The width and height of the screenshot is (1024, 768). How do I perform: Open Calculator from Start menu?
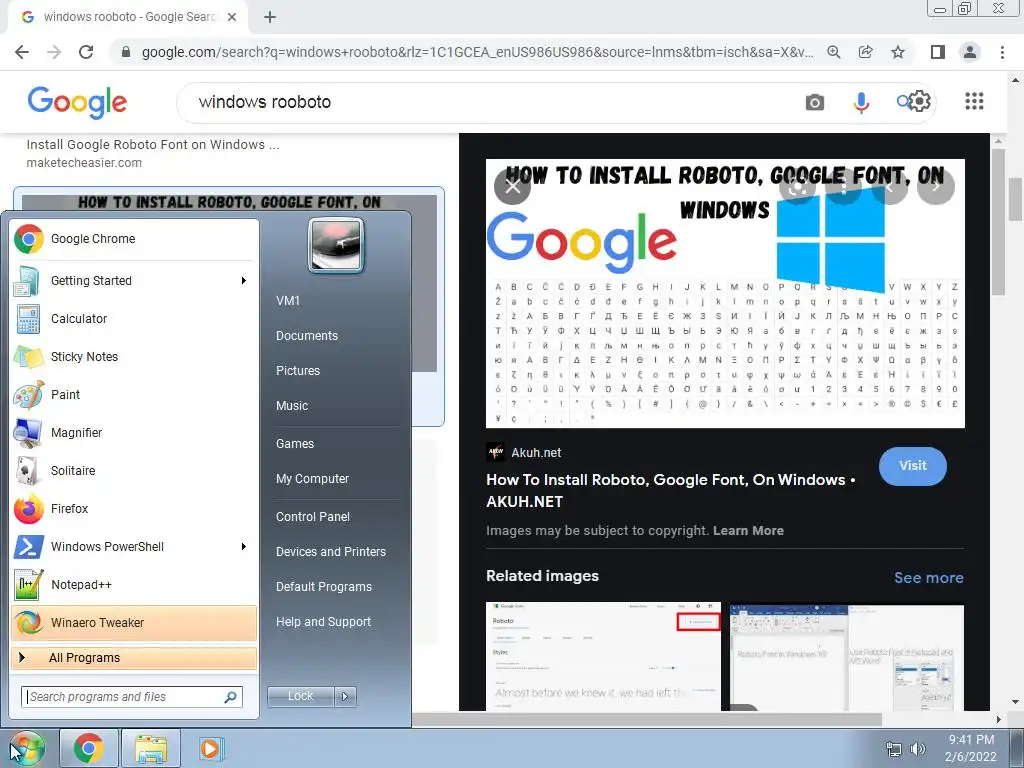click(x=135, y=319)
